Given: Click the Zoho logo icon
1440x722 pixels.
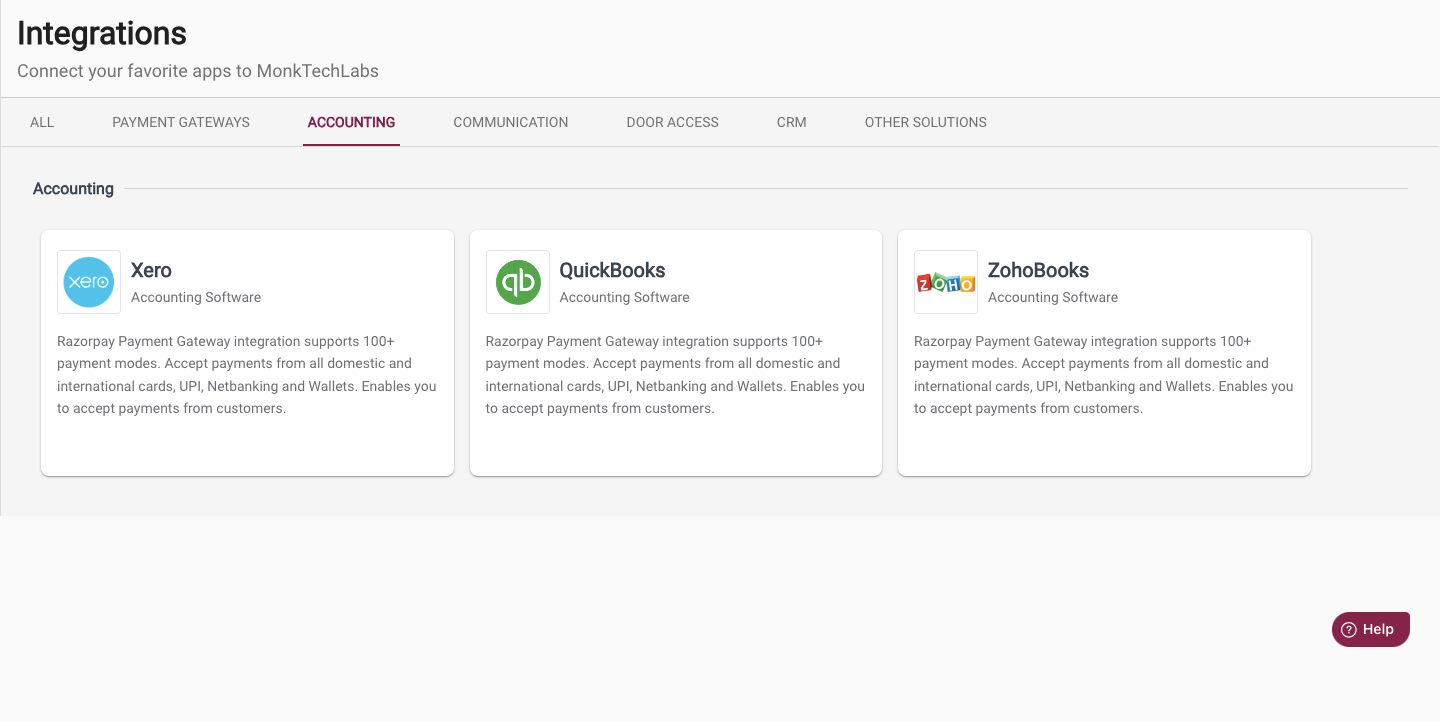Looking at the screenshot, I should [946, 282].
